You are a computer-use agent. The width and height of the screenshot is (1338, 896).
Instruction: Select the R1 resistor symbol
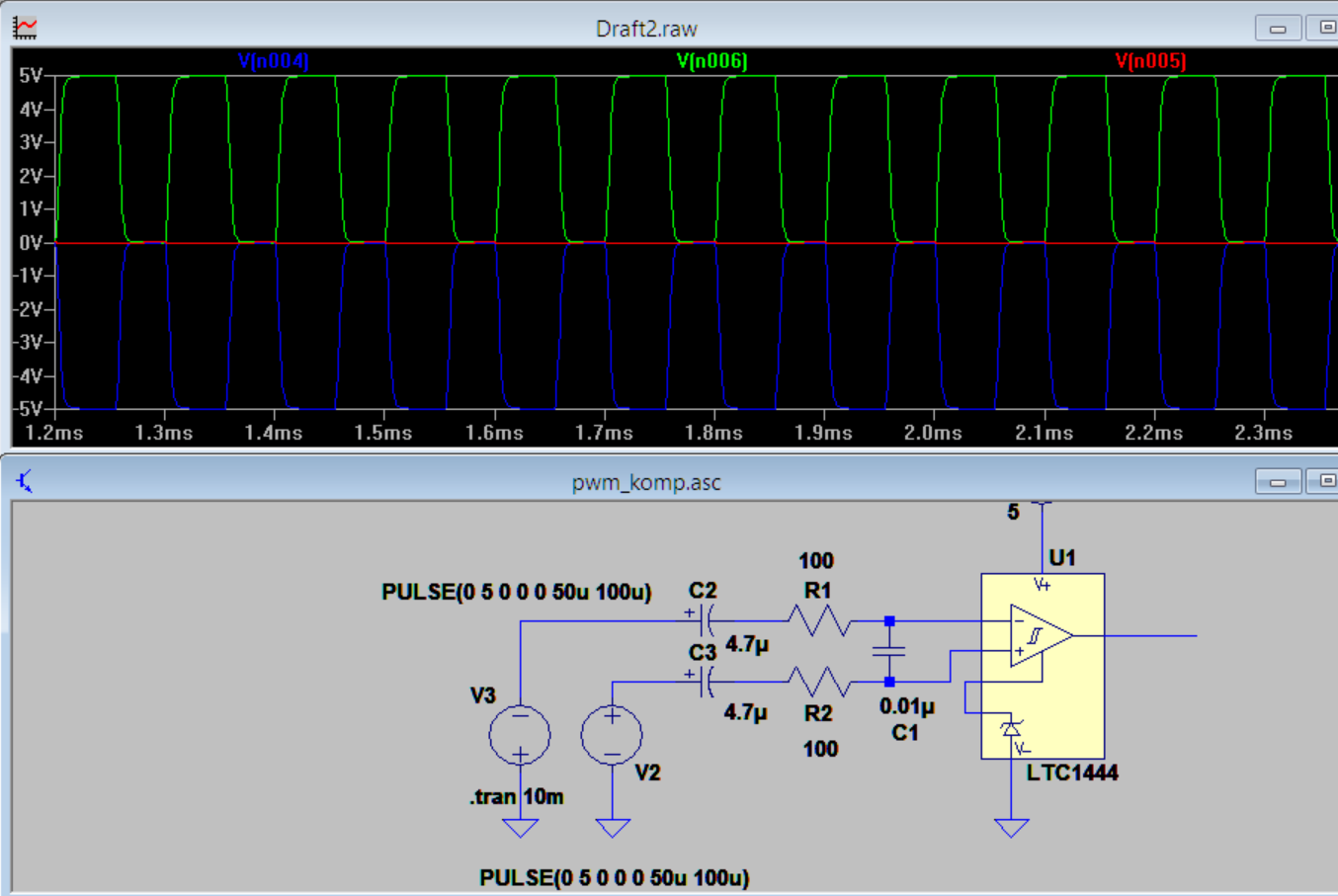819,621
